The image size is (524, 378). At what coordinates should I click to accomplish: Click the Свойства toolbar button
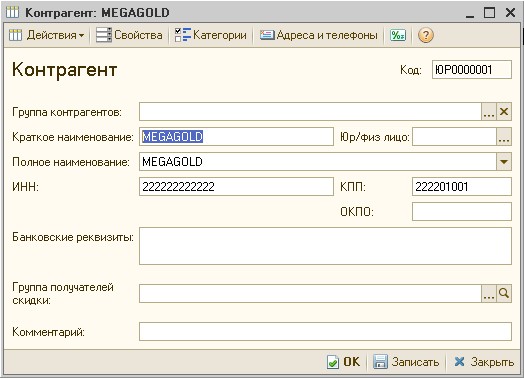(129, 35)
